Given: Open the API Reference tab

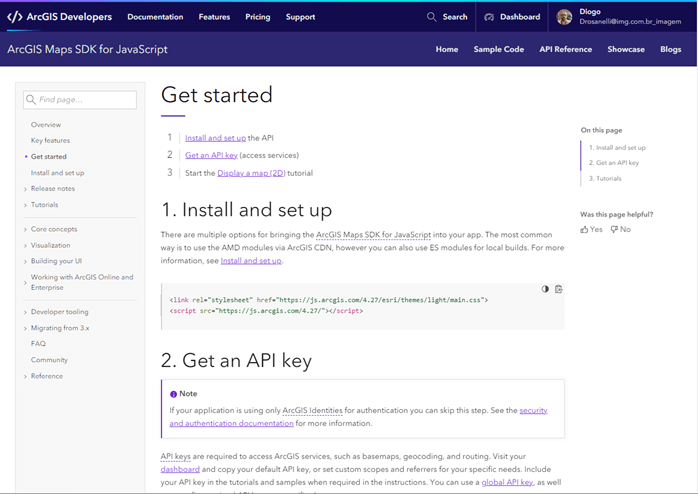Looking at the screenshot, I should [565, 49].
